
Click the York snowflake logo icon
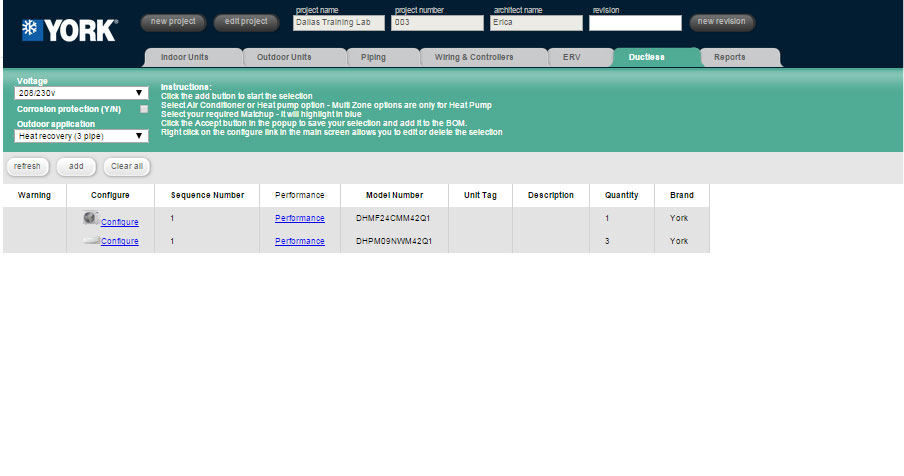tap(32, 29)
